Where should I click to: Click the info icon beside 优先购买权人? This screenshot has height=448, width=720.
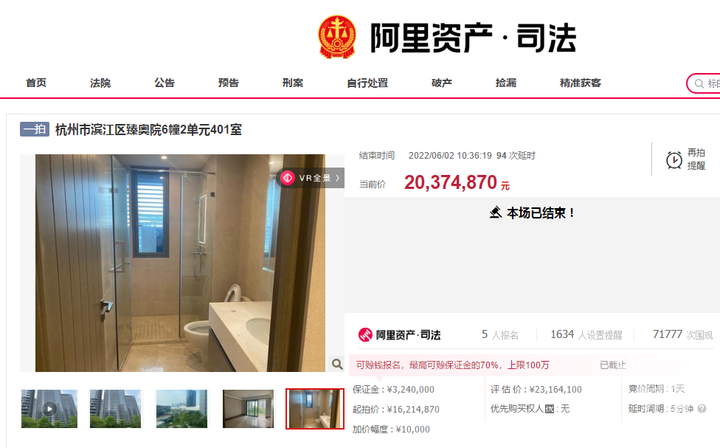pos(549,409)
